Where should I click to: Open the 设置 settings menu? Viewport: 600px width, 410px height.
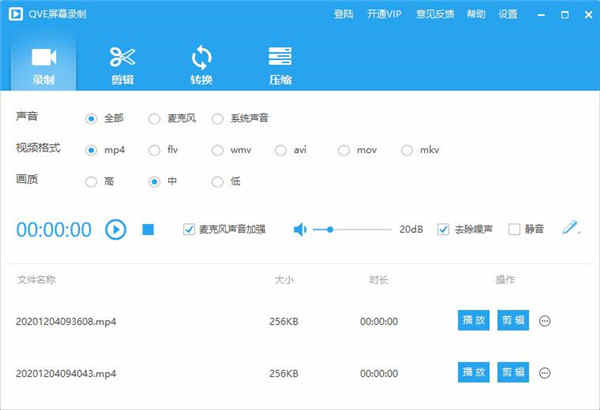point(508,14)
